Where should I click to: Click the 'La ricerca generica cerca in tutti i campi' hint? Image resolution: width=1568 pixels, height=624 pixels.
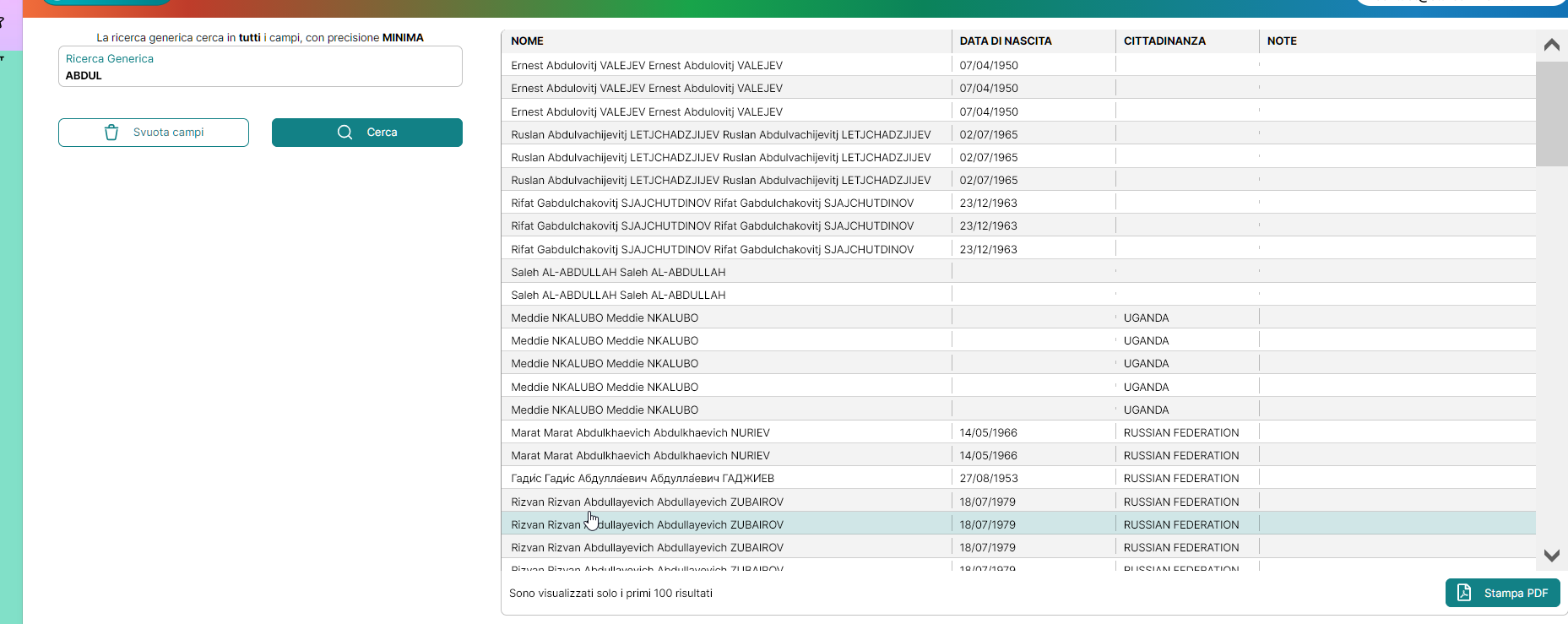(260, 37)
